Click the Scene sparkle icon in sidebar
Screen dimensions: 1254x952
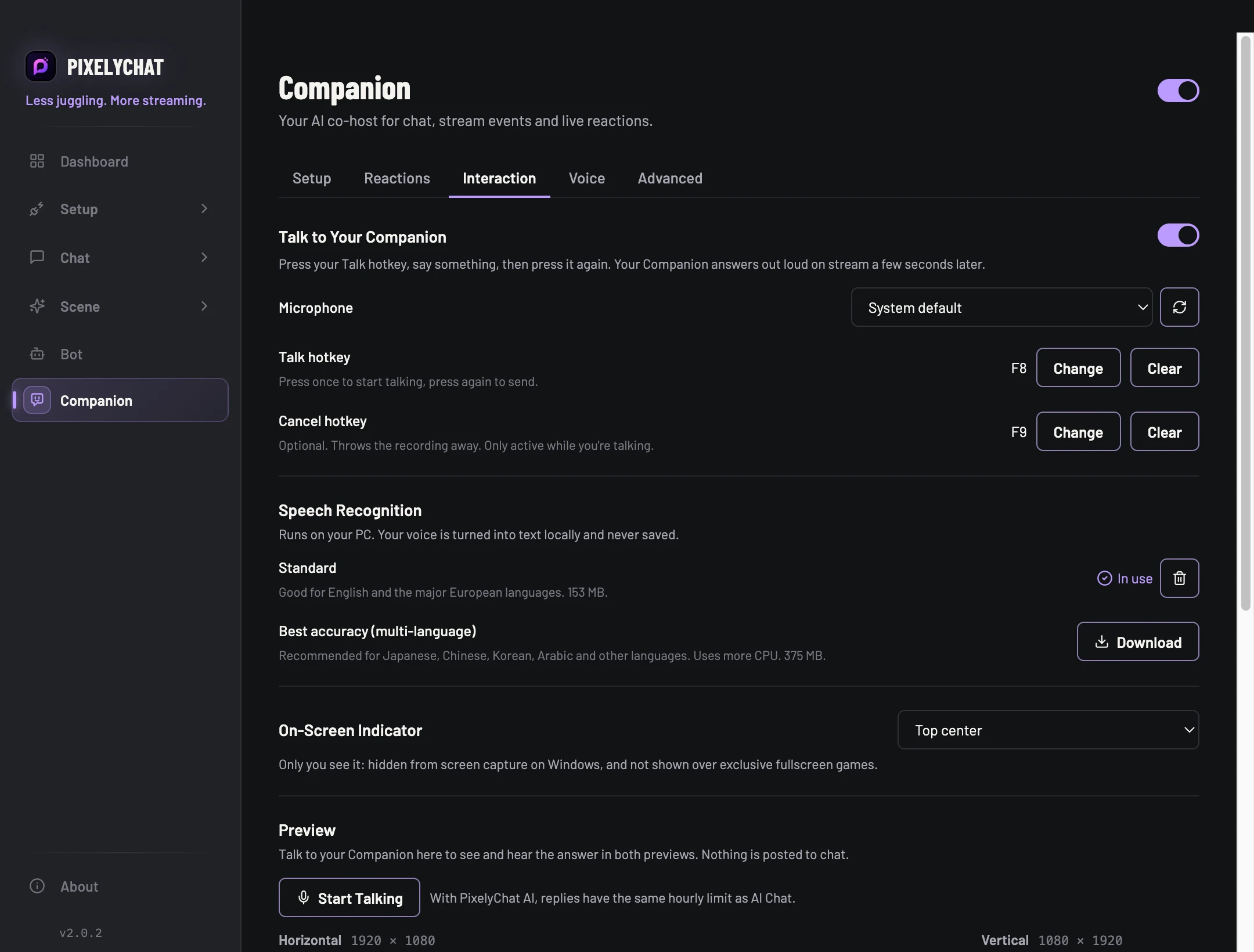tap(37, 306)
